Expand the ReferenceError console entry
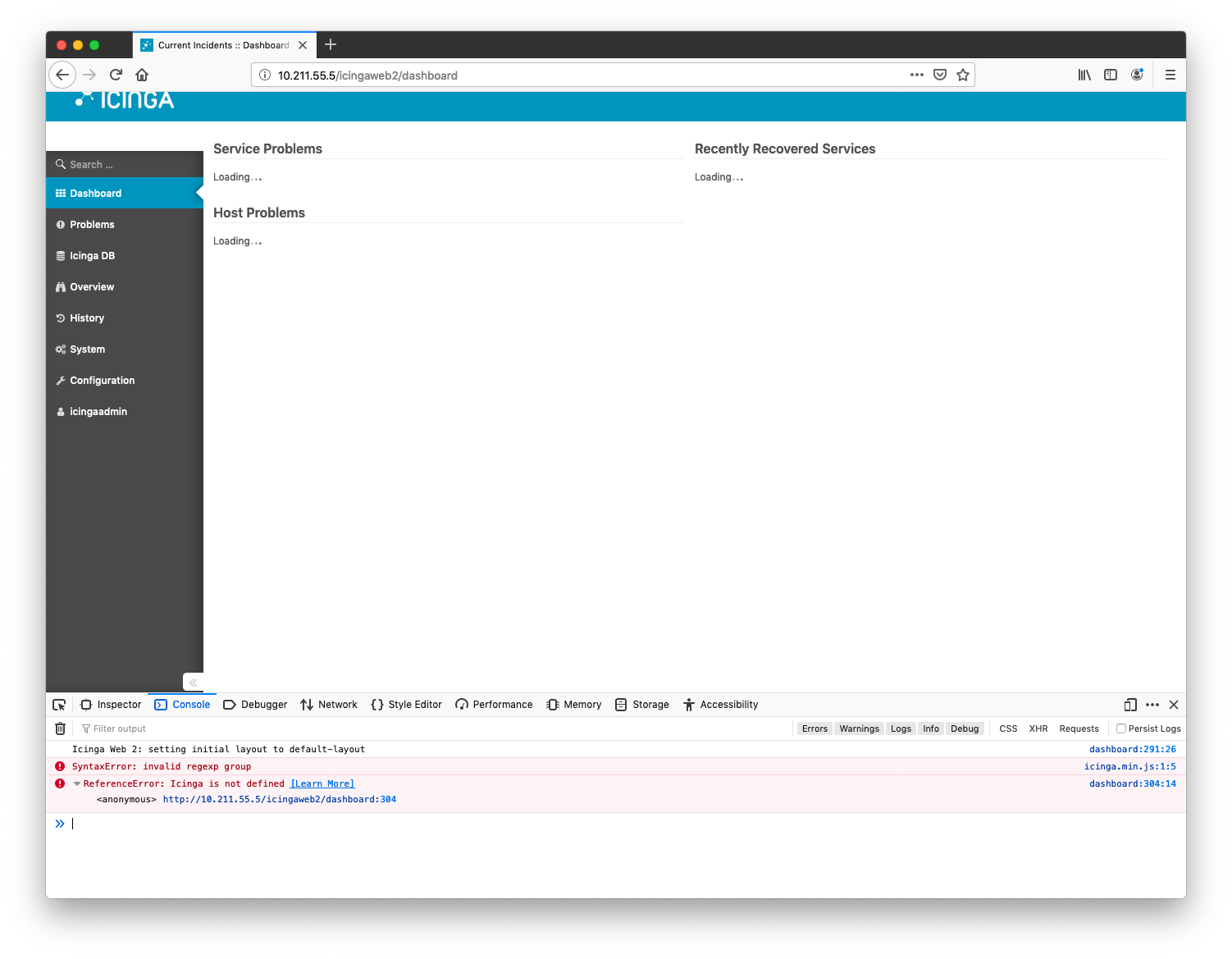The image size is (1232, 959). click(76, 783)
